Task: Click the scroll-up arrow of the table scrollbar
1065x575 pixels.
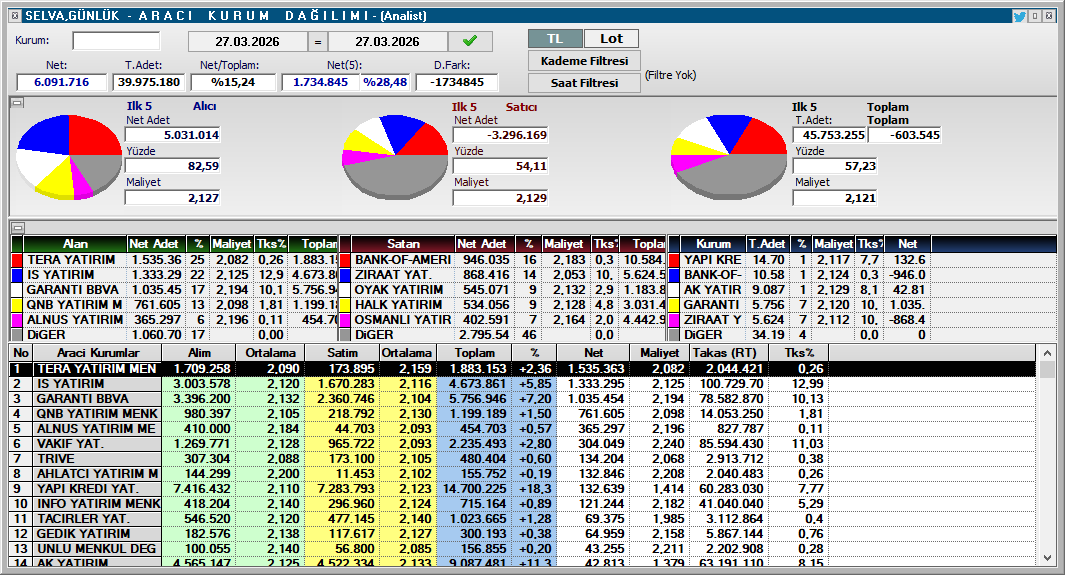Action: 1047,353
